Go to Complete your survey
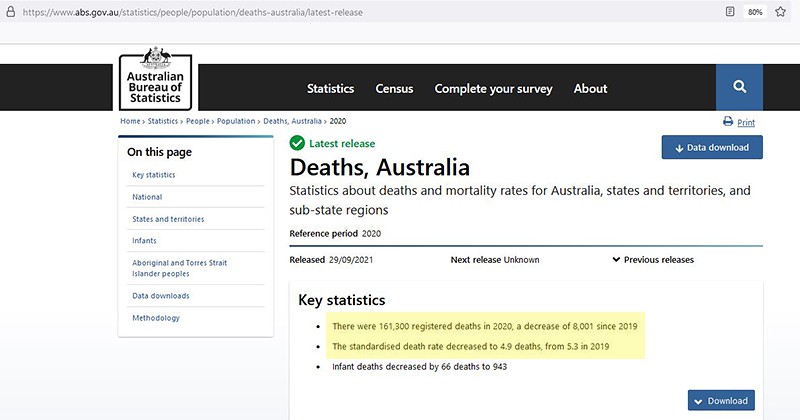This screenshot has height=420, width=800. pos(493,88)
